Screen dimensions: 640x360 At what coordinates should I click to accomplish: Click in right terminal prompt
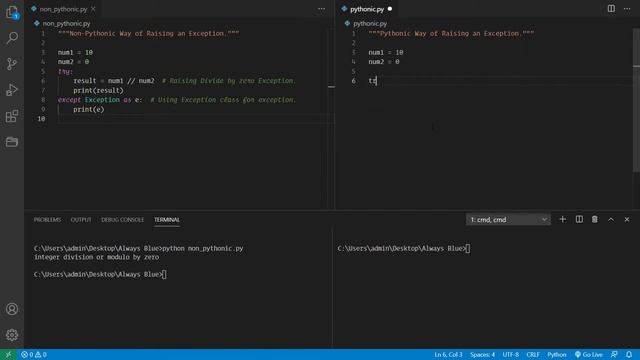click(x=404, y=248)
